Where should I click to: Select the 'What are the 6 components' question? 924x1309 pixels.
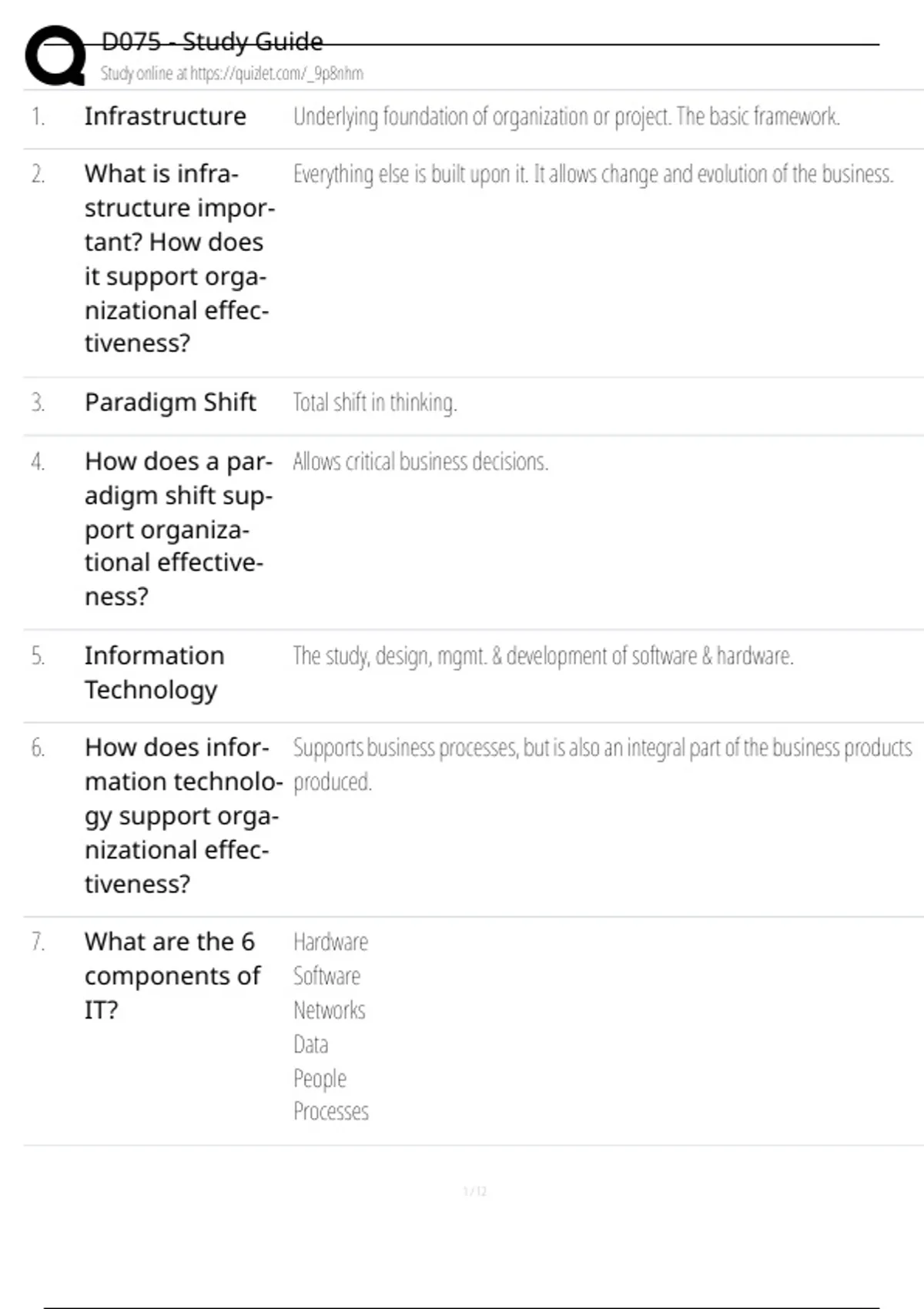tap(172, 976)
